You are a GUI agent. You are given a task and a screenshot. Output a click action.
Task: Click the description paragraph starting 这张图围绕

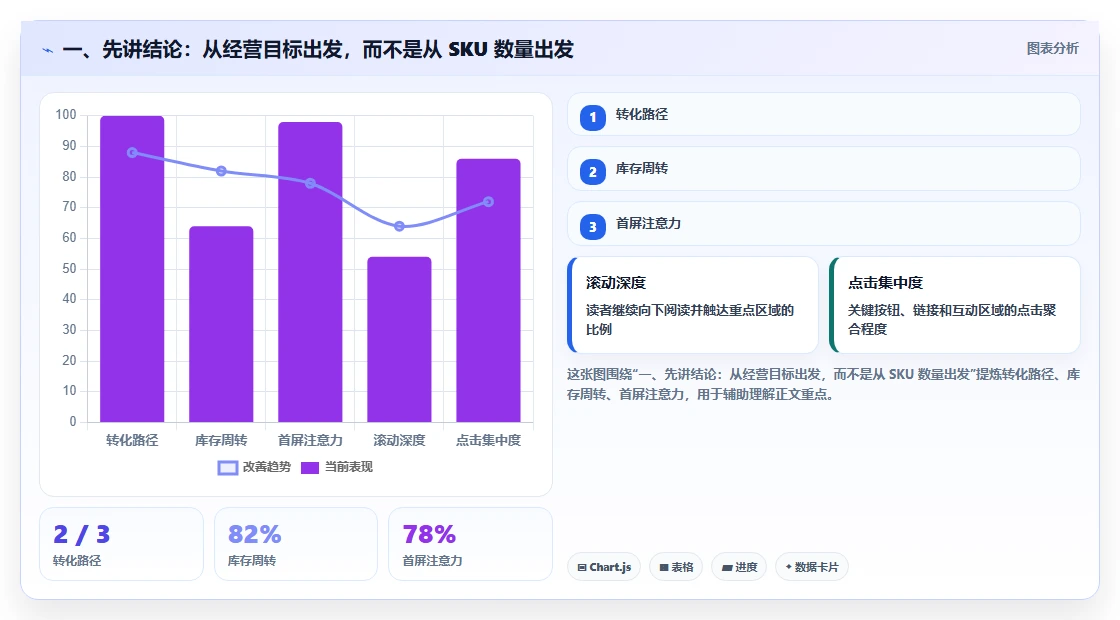coord(824,384)
